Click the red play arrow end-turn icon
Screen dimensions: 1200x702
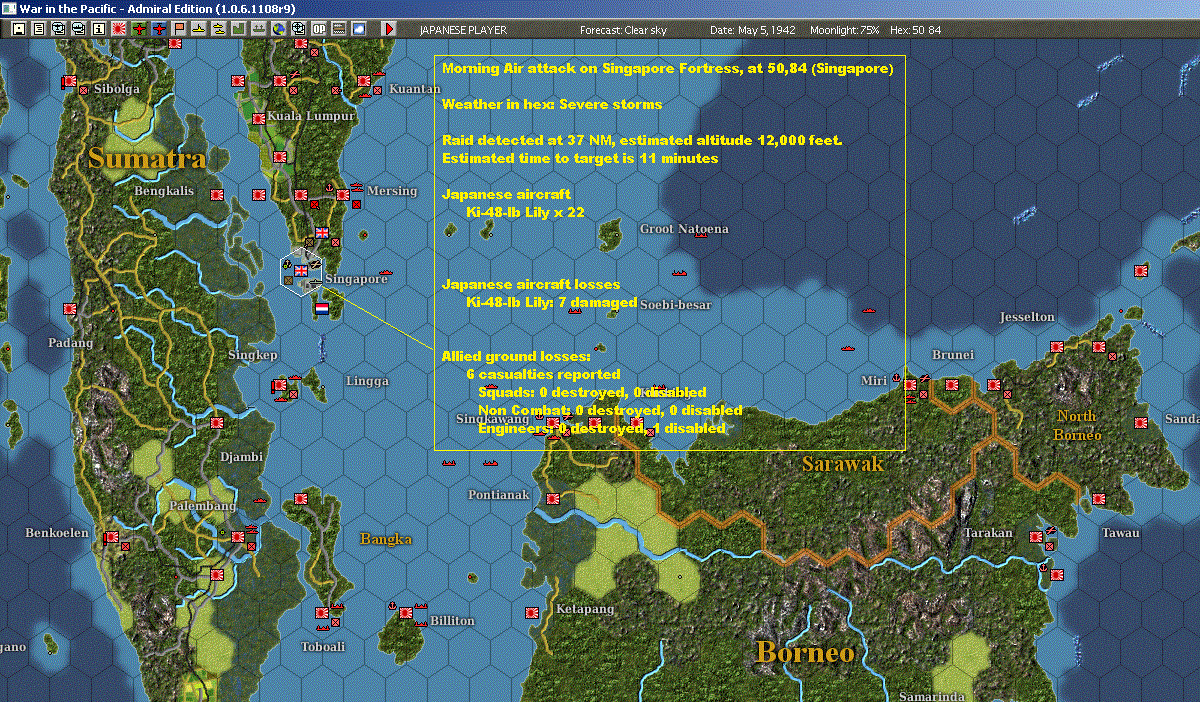pyautogui.click(x=389, y=29)
